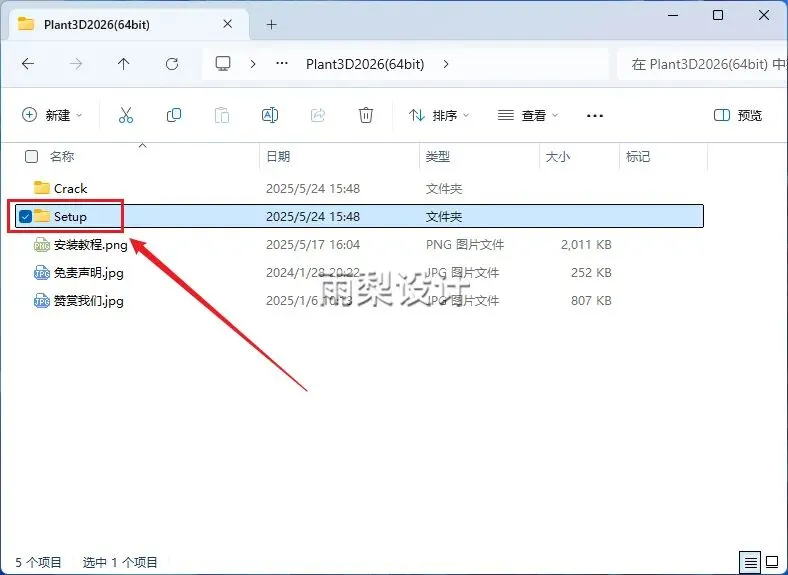The width and height of the screenshot is (788, 575).
Task: Click the 2025/5/17 16:04 date cell
Action: point(313,245)
